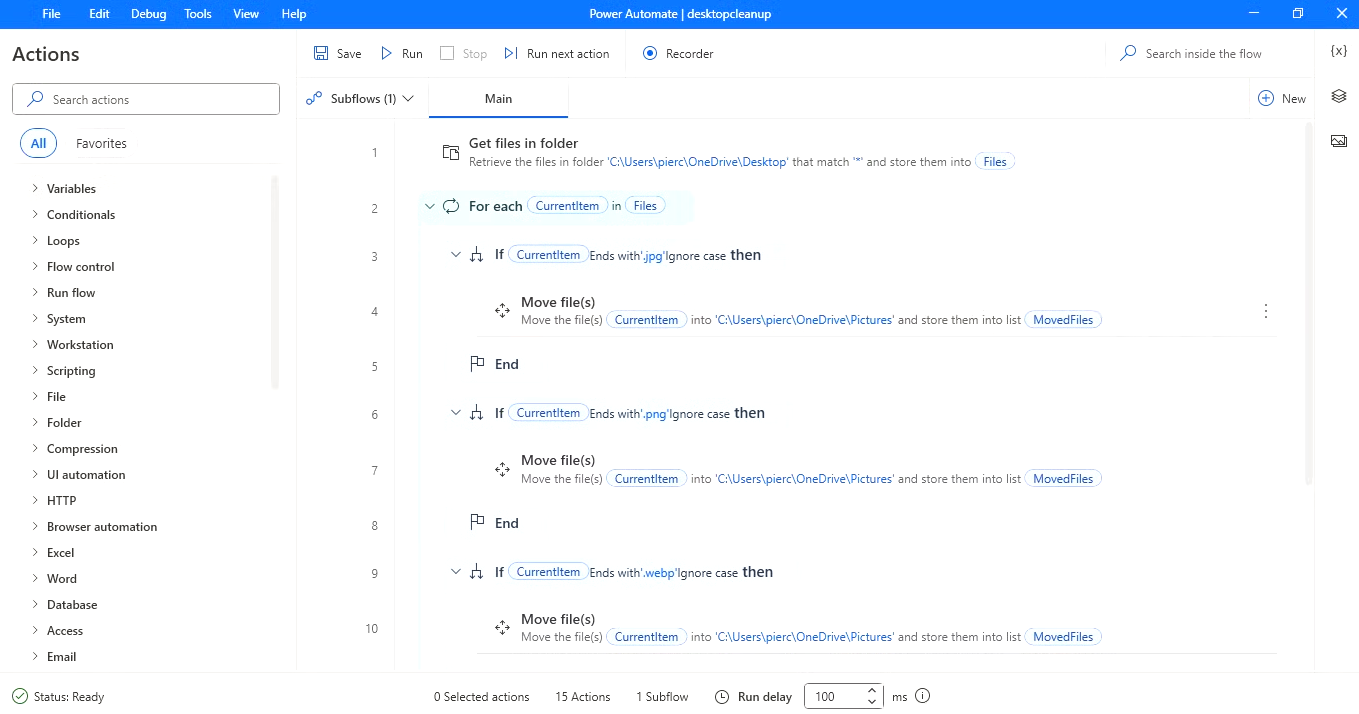
Task: Expand the Browser automation group
Action: 35,526
